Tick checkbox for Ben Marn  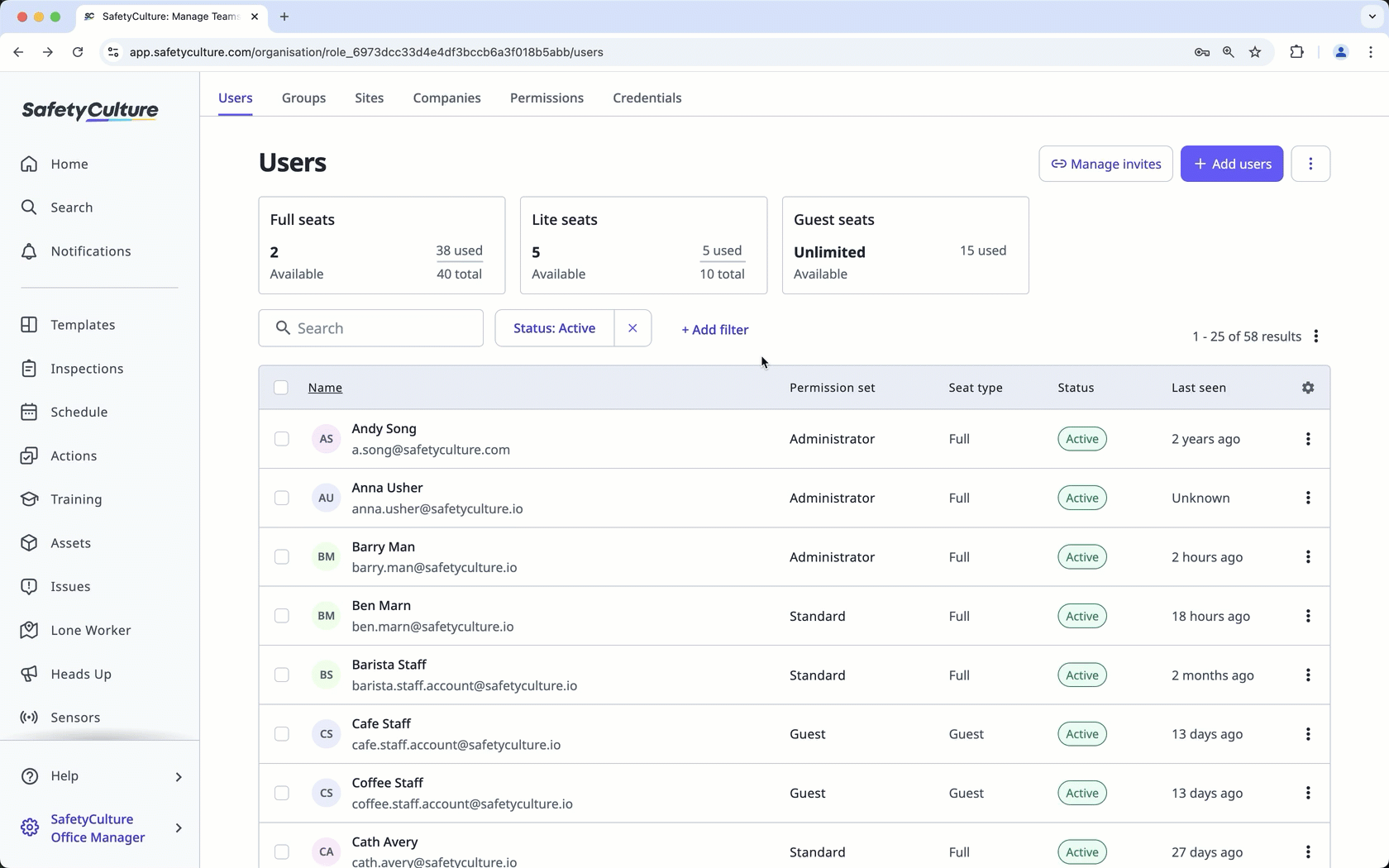[282, 616]
